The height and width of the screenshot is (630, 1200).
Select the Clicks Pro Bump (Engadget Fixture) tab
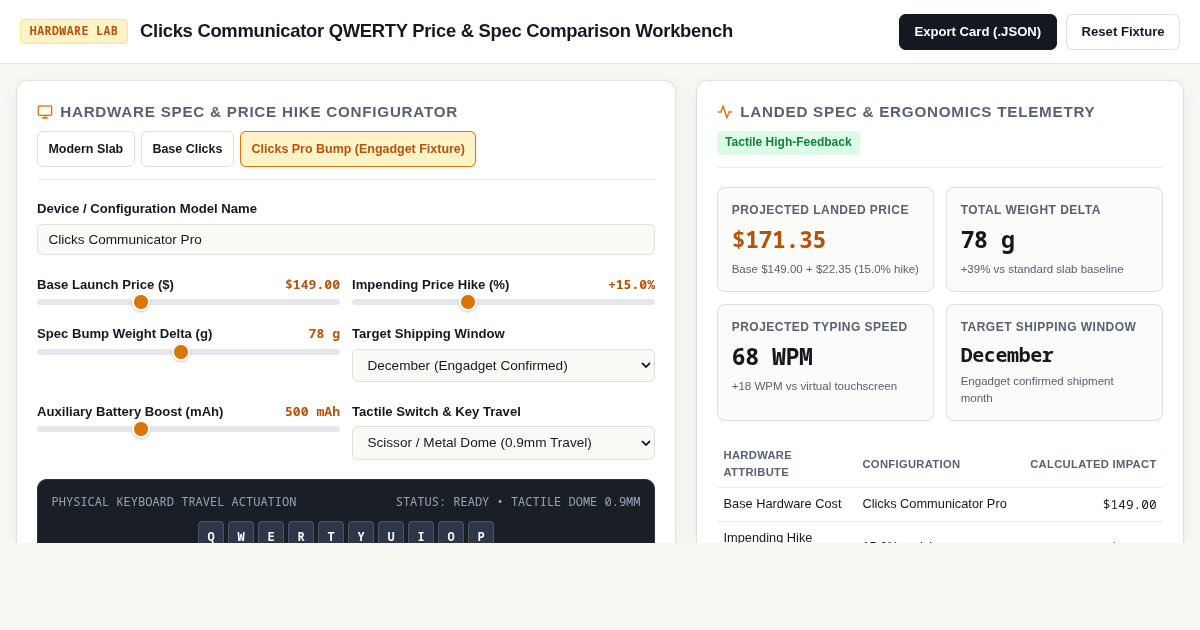[x=358, y=149]
